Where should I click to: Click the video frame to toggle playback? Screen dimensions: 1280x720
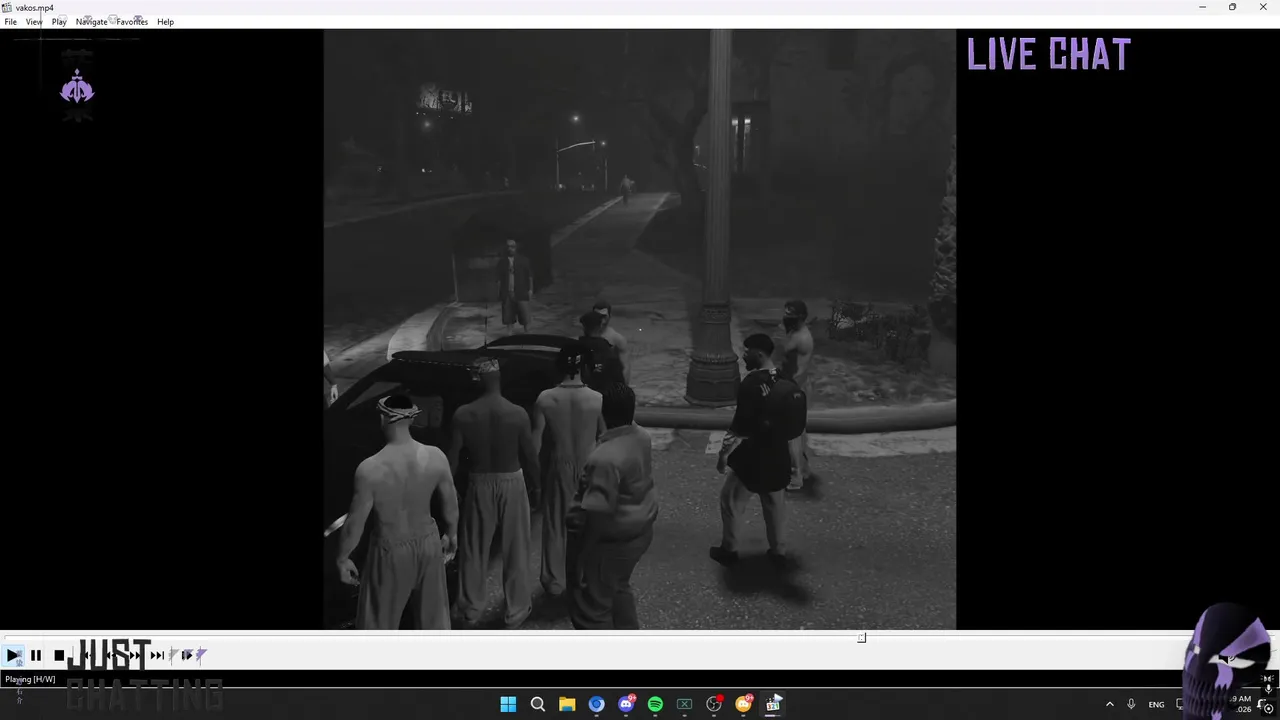coord(639,330)
